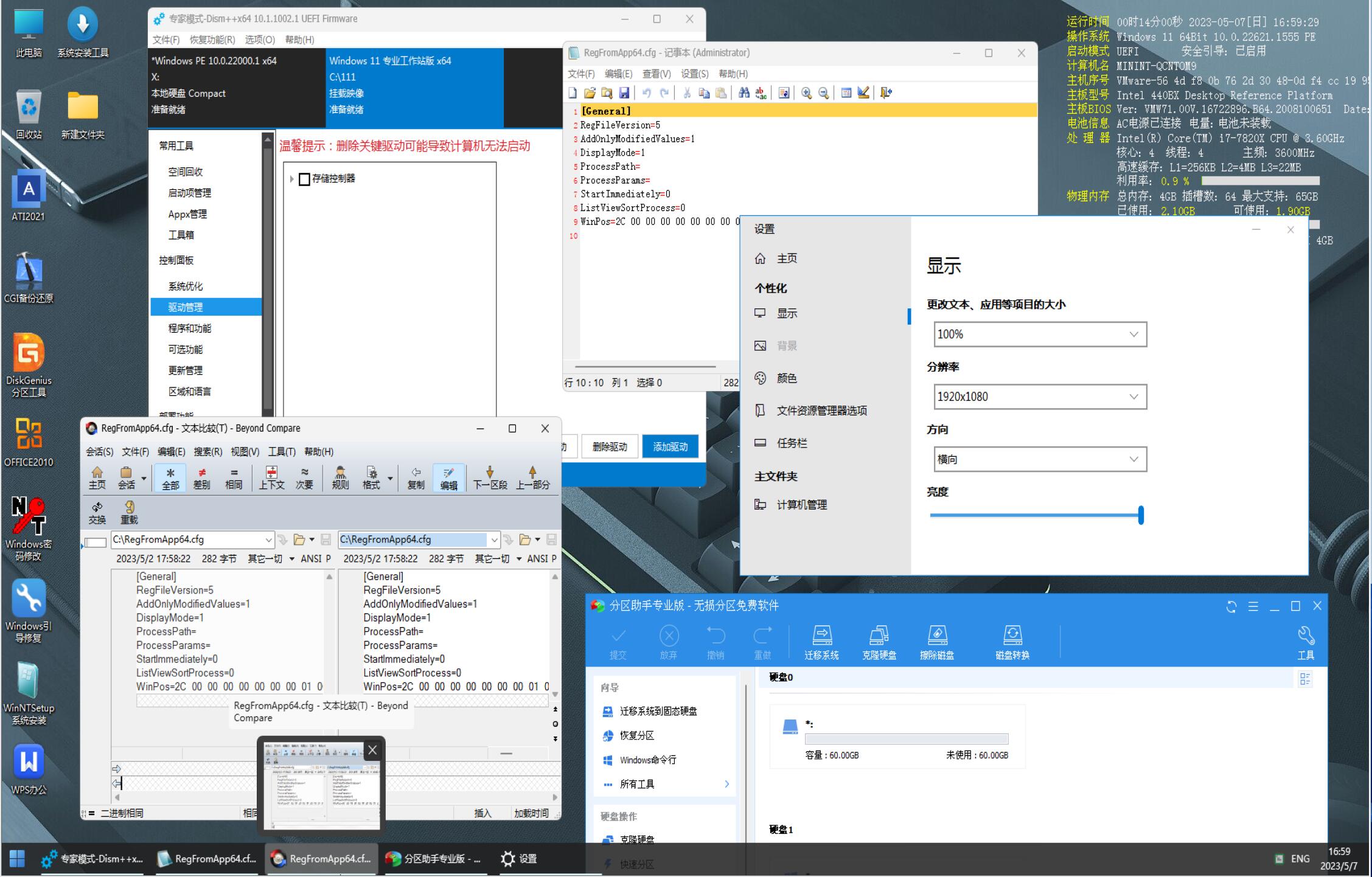Image resolution: width=1372 pixels, height=877 pixels.
Task: Click the 迁移系统 icon in 分区助手
Action: pyautogui.click(x=821, y=642)
